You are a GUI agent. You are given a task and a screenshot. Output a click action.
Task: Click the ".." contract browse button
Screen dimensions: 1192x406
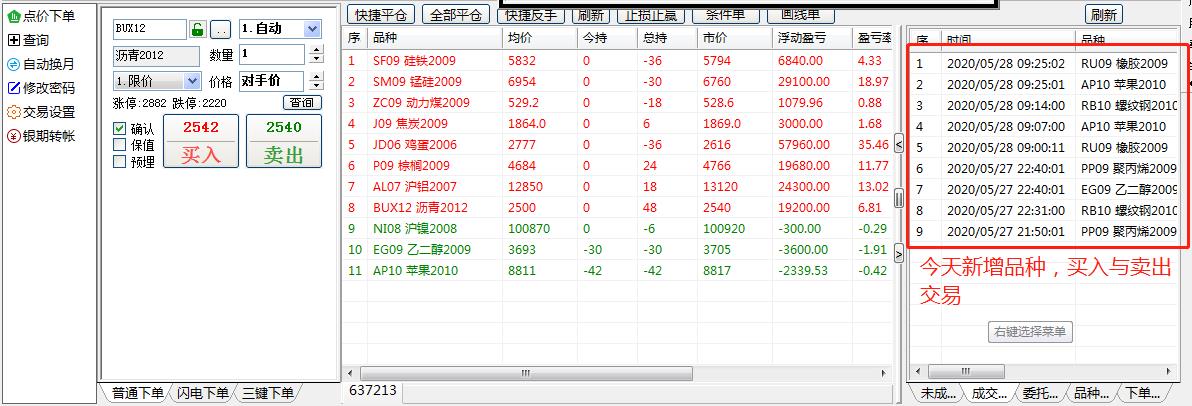(x=220, y=30)
